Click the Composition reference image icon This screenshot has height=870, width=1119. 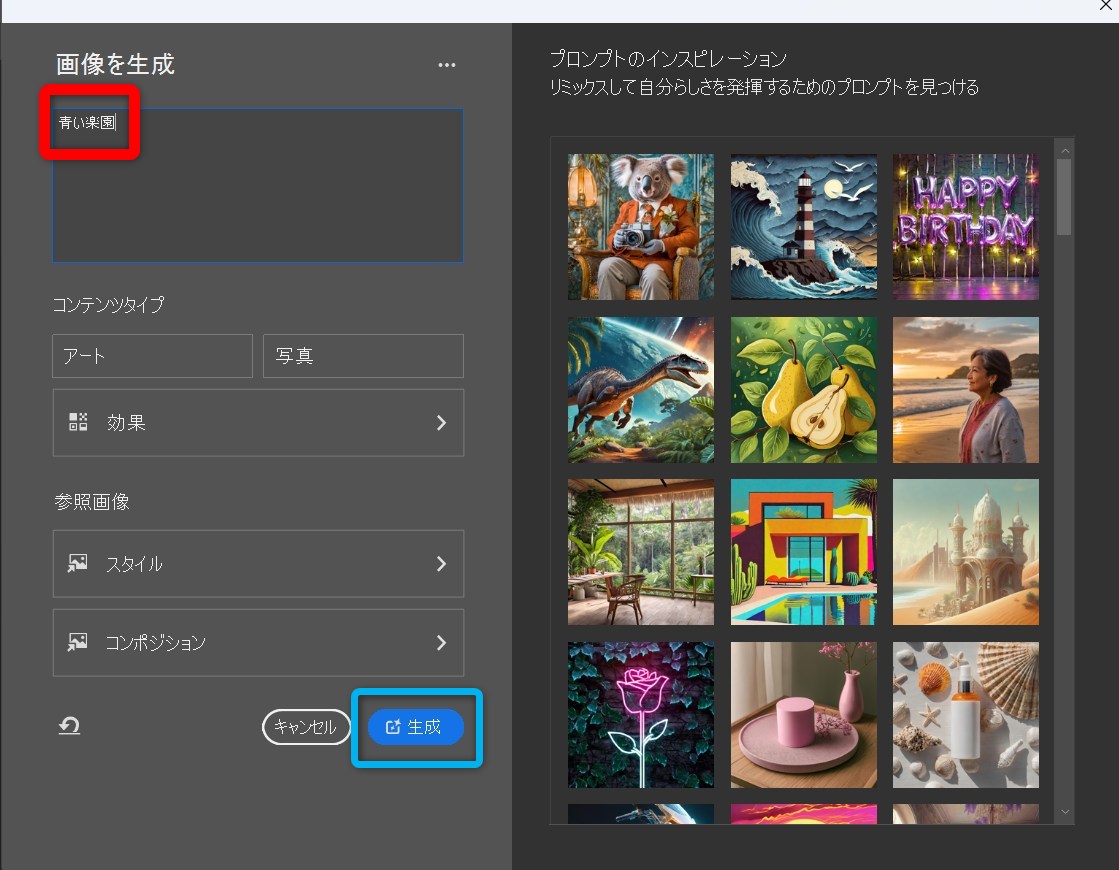click(78, 642)
